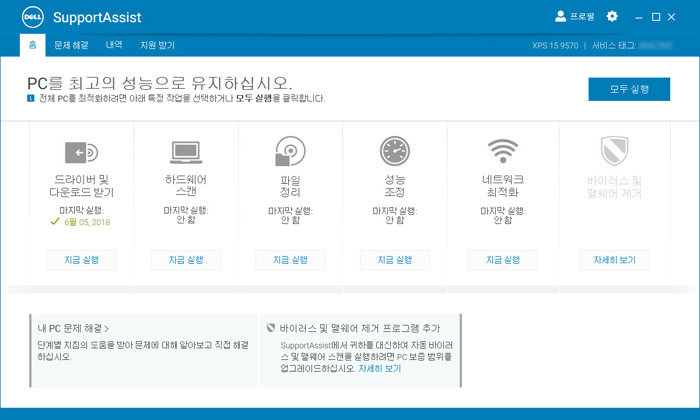The height and width of the screenshot is (420, 700).
Task: Click the performance tuning gauge icon
Action: tap(395, 151)
